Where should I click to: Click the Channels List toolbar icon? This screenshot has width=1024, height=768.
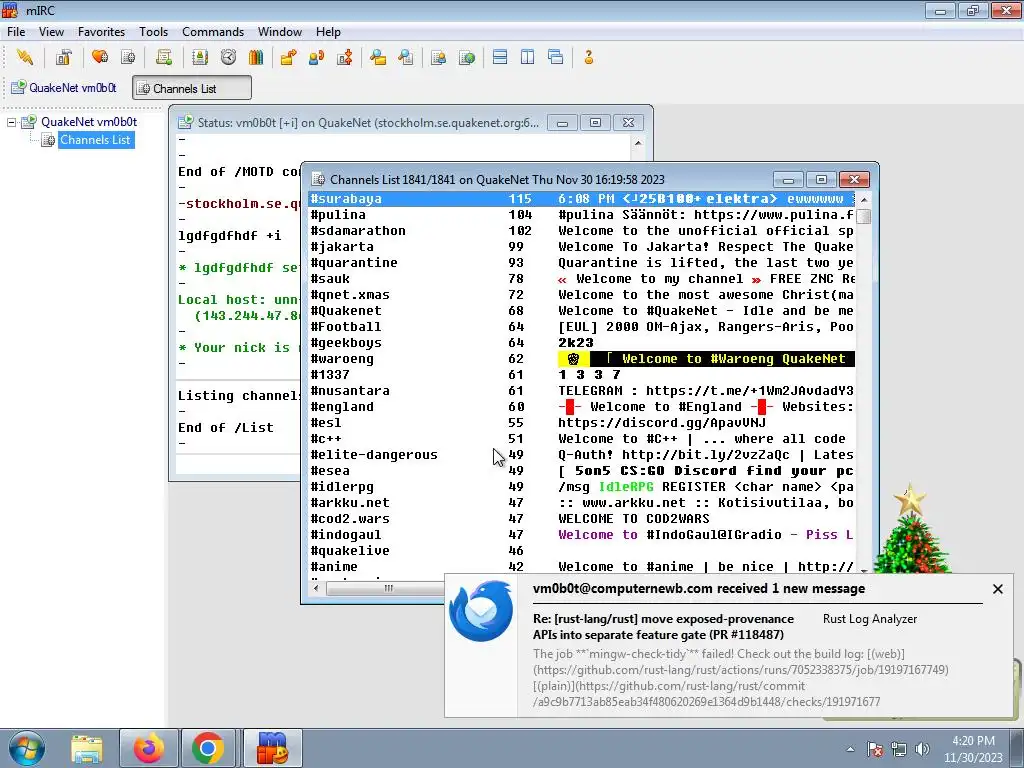(x=128, y=57)
